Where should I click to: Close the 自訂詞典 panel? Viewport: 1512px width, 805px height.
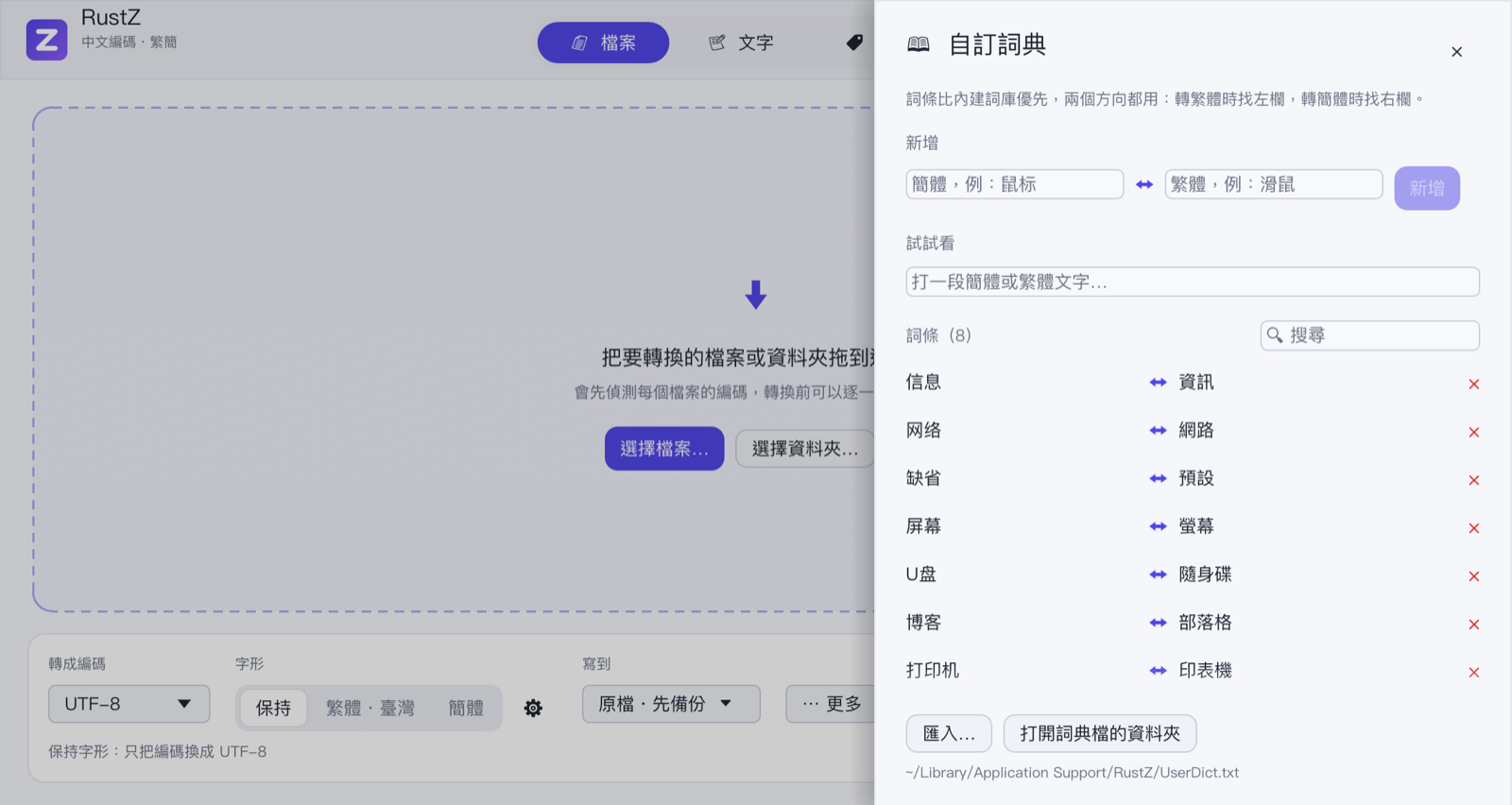coord(1456,52)
